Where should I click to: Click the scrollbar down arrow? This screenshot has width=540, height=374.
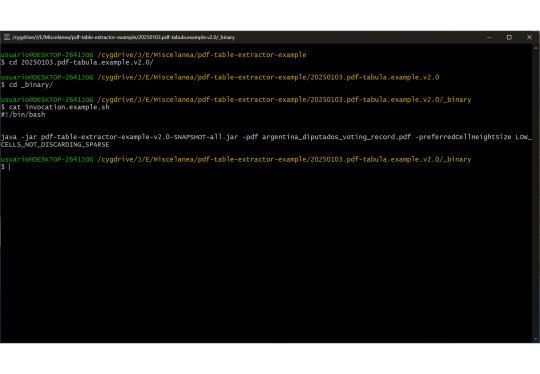click(536, 339)
